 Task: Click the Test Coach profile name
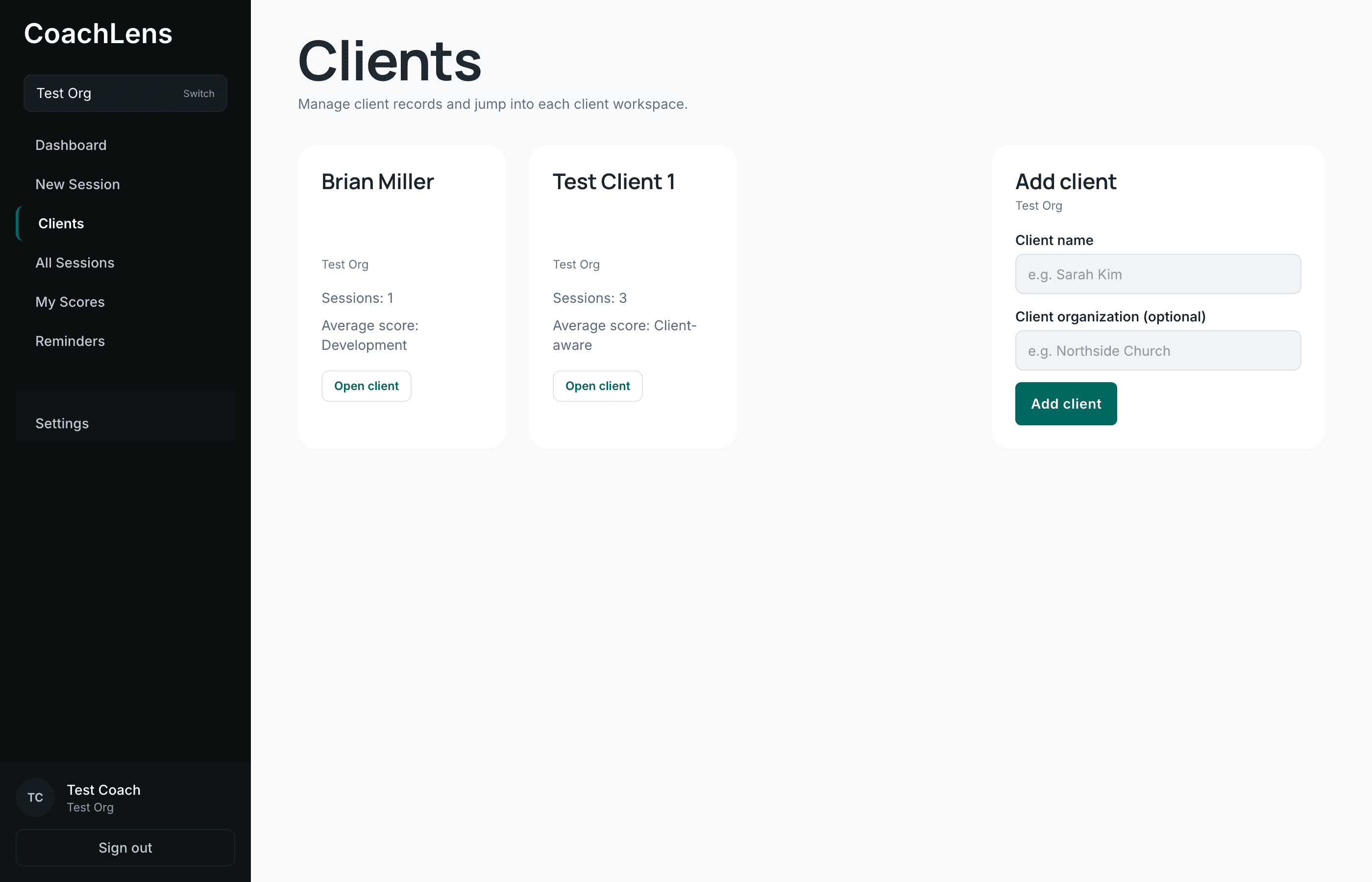click(x=104, y=790)
